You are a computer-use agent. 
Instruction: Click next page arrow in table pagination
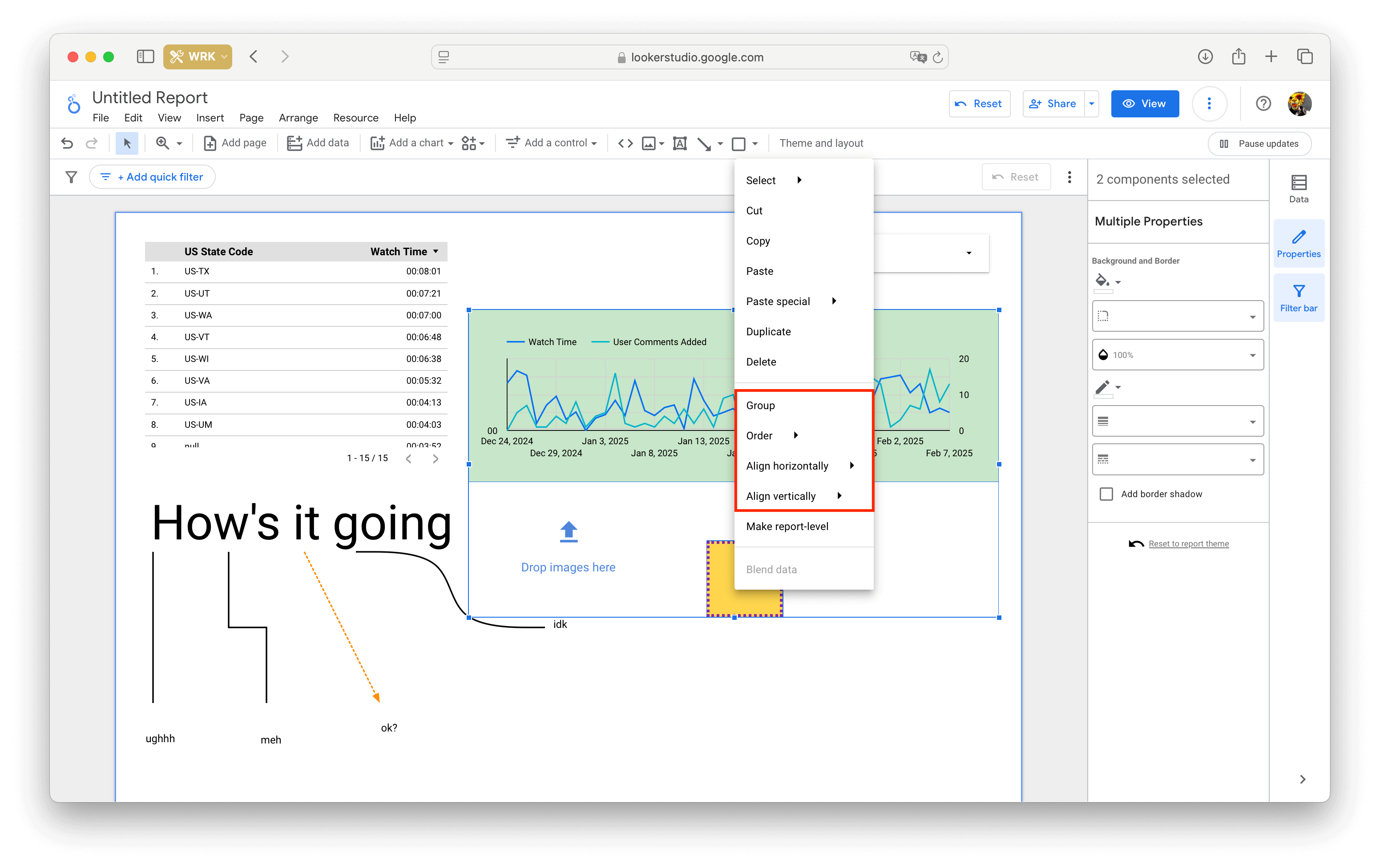[437, 458]
